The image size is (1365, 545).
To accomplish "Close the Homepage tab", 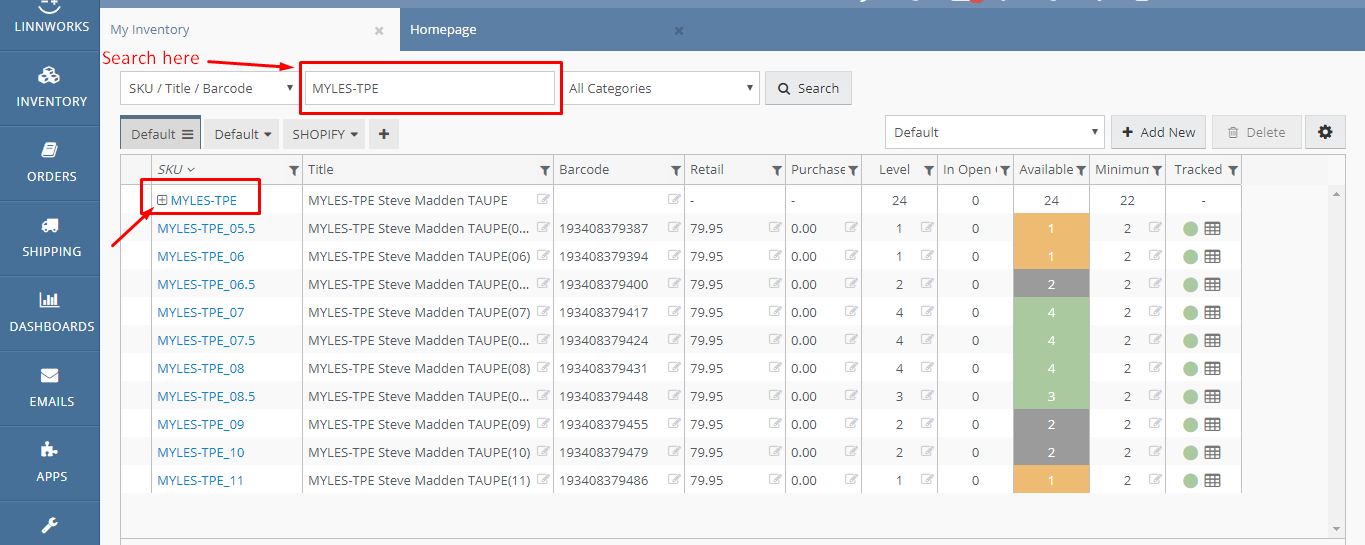I will 679,31.
